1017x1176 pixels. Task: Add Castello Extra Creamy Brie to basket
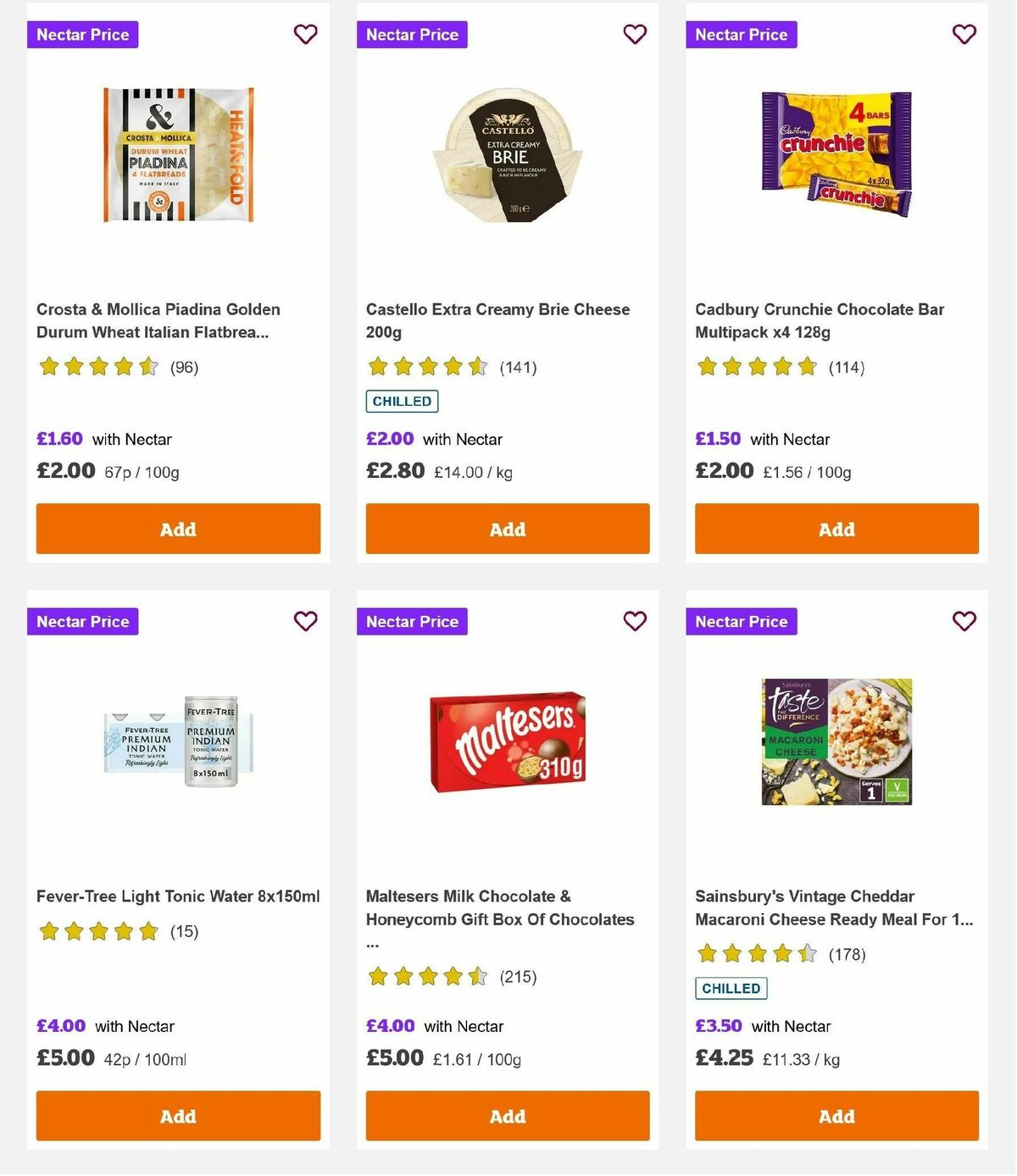(x=507, y=529)
